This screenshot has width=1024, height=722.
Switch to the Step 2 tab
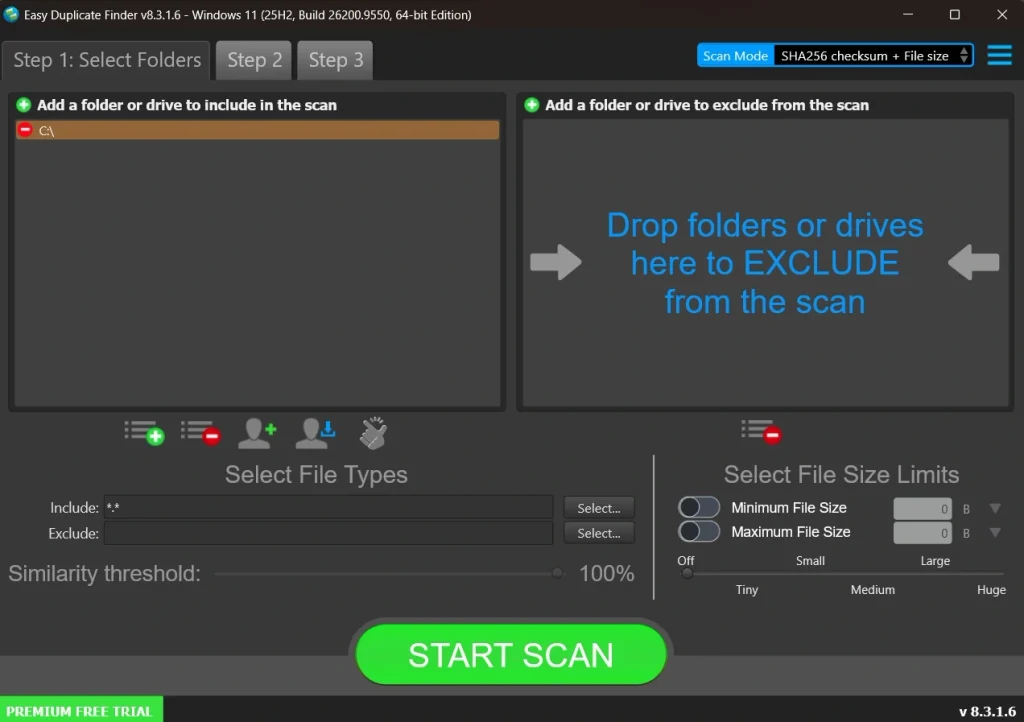(254, 60)
